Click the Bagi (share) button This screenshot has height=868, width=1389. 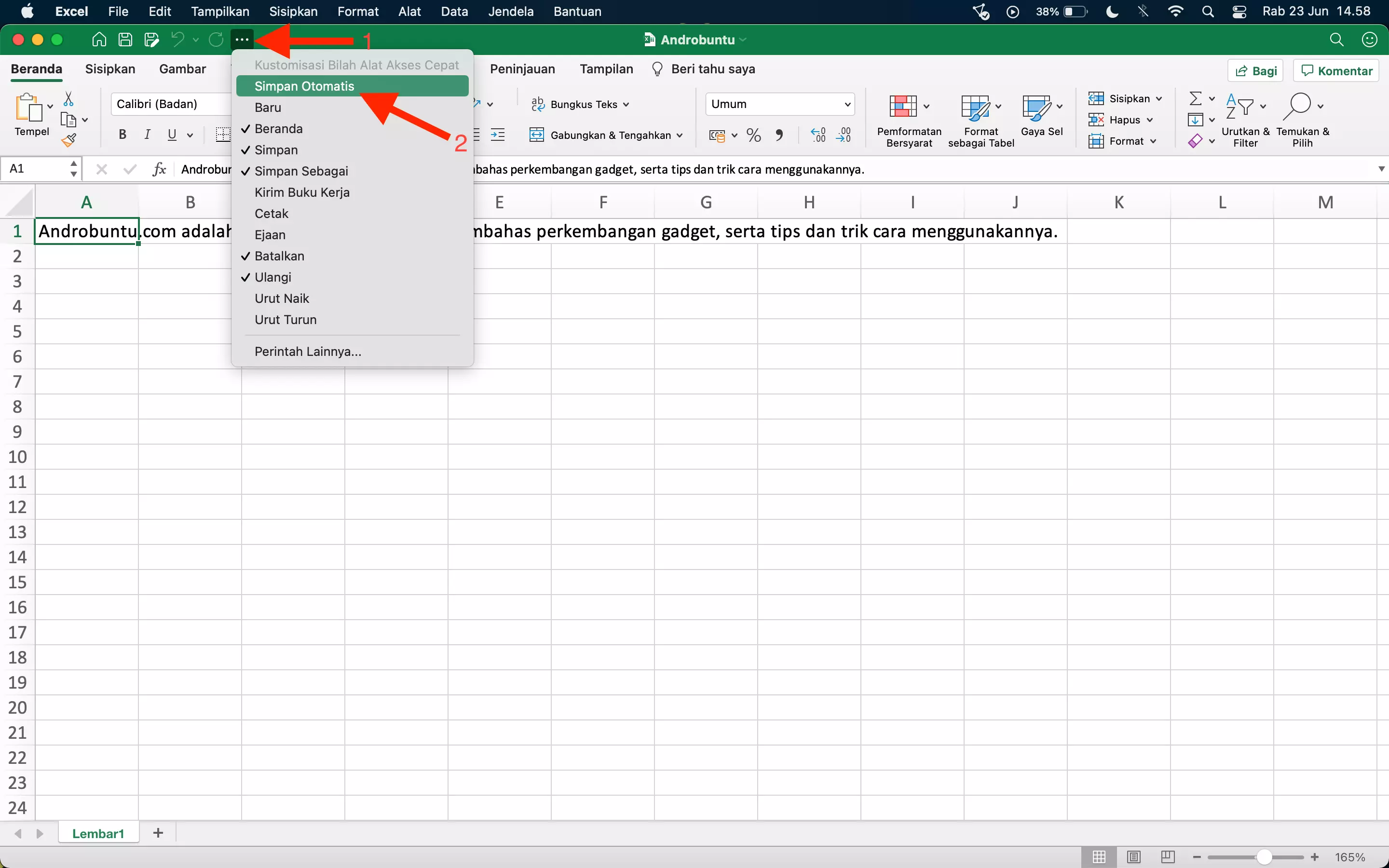[x=1256, y=70]
